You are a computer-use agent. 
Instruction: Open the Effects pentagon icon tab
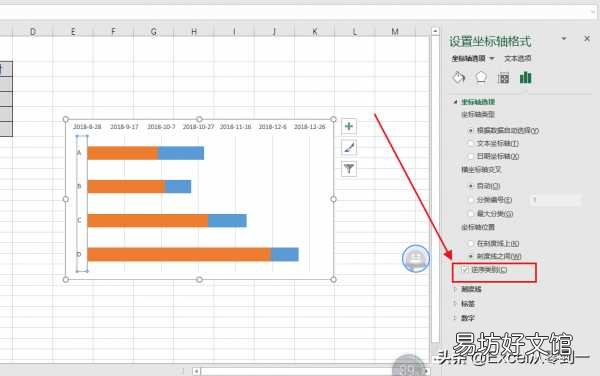[481, 78]
